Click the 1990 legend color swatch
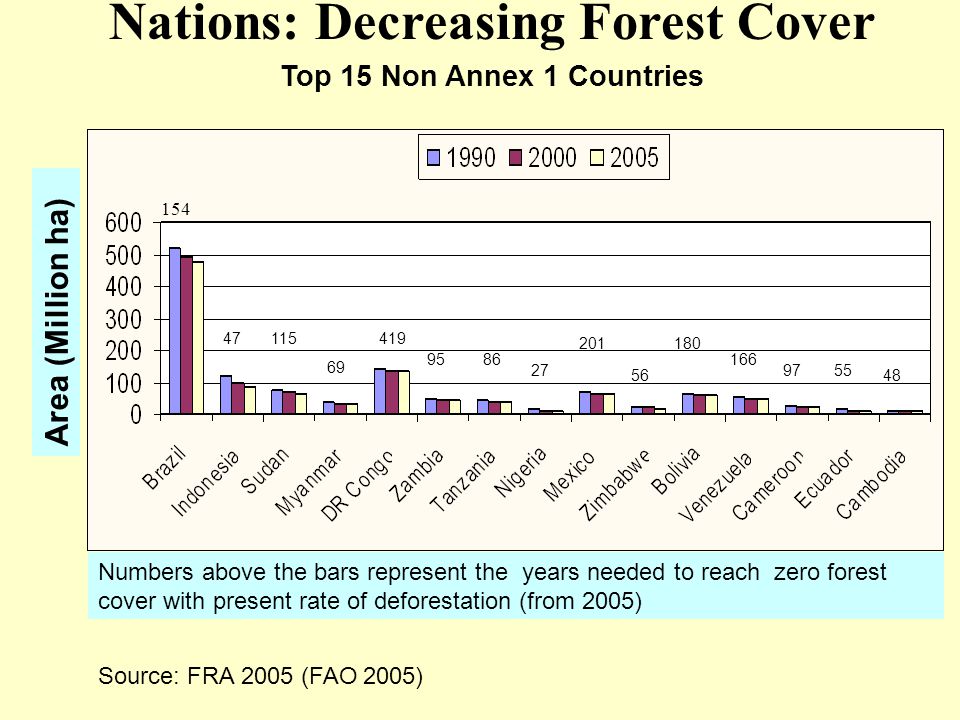This screenshot has height=720, width=960. [433, 158]
